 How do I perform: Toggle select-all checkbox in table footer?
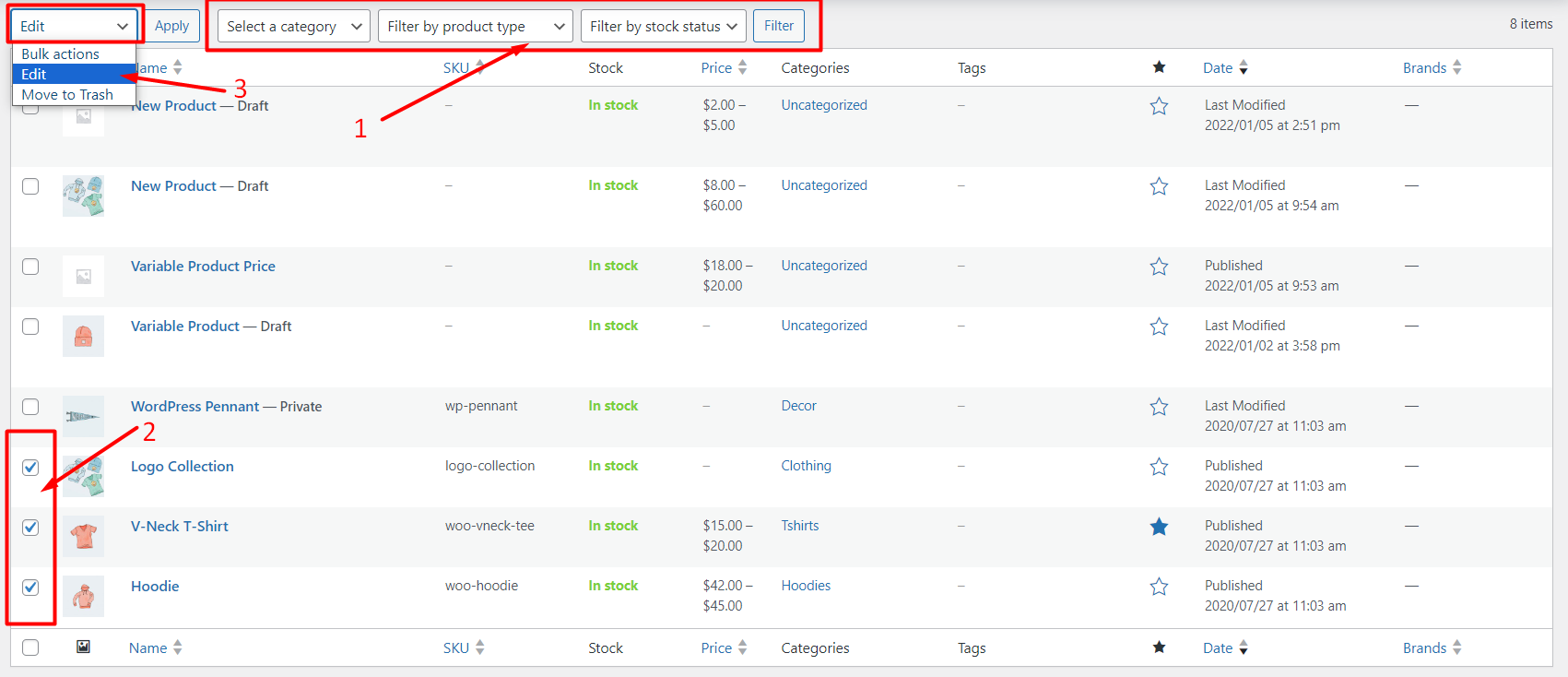click(x=30, y=647)
